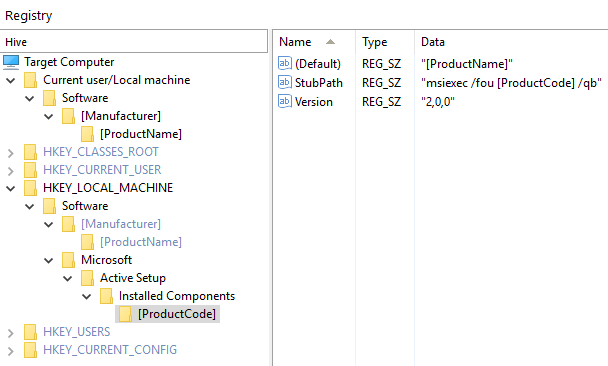Select the HKEY_CURRENT_CONFIG hive label

[x=110, y=350]
